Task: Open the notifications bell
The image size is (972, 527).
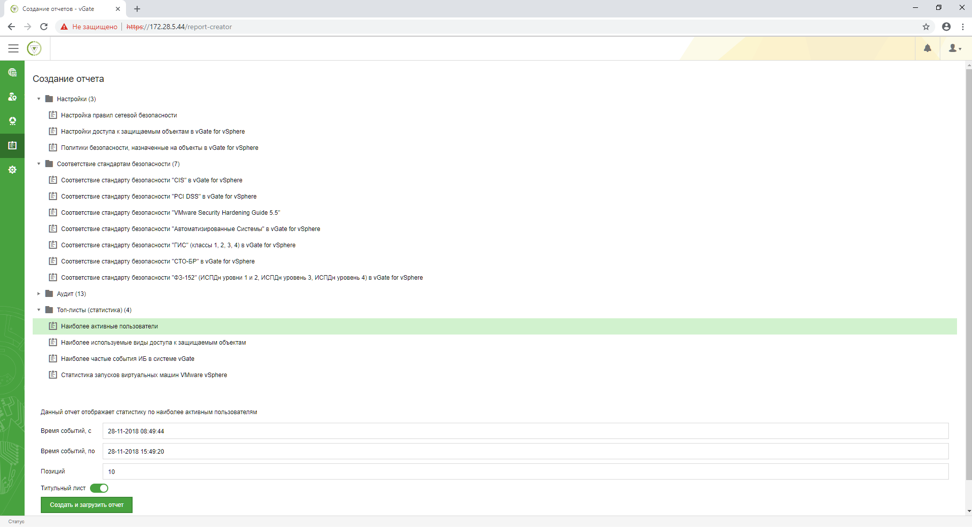Action: 927,48
